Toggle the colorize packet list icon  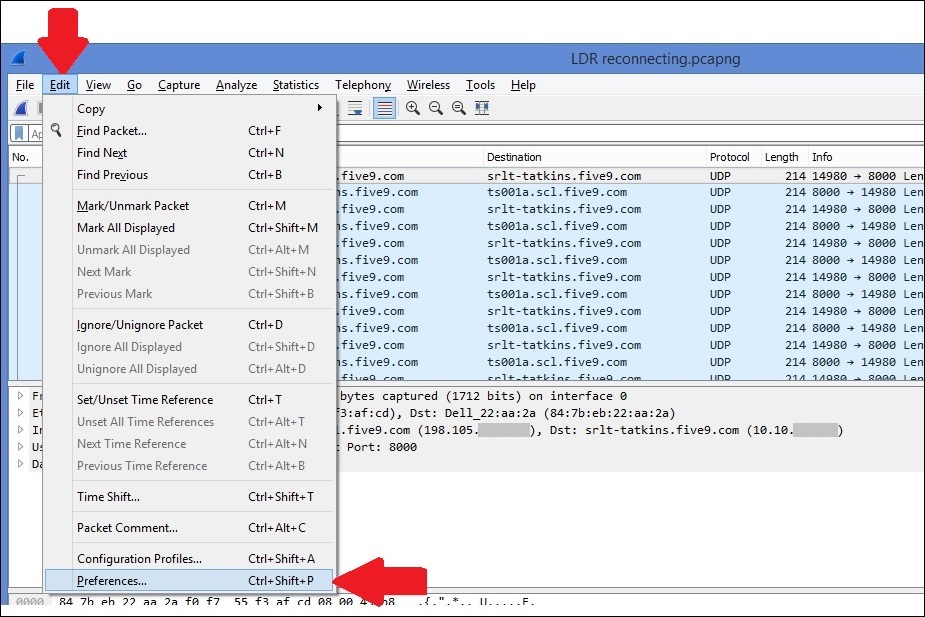point(385,108)
